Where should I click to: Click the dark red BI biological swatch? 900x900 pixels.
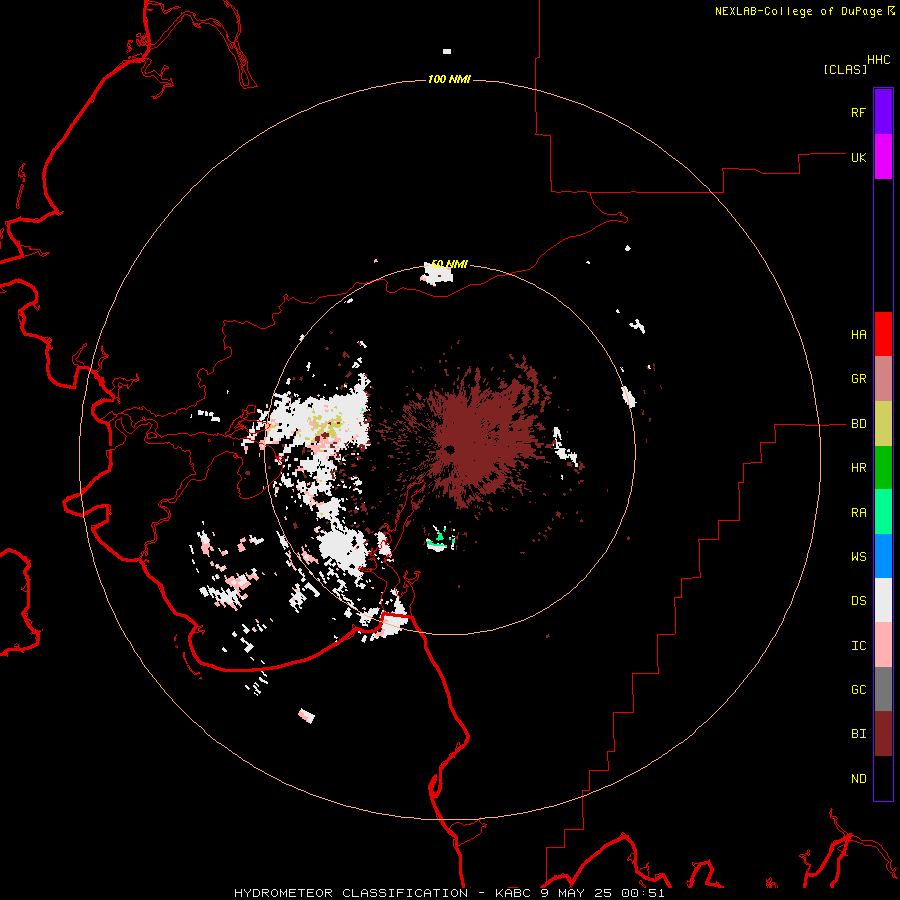883,734
